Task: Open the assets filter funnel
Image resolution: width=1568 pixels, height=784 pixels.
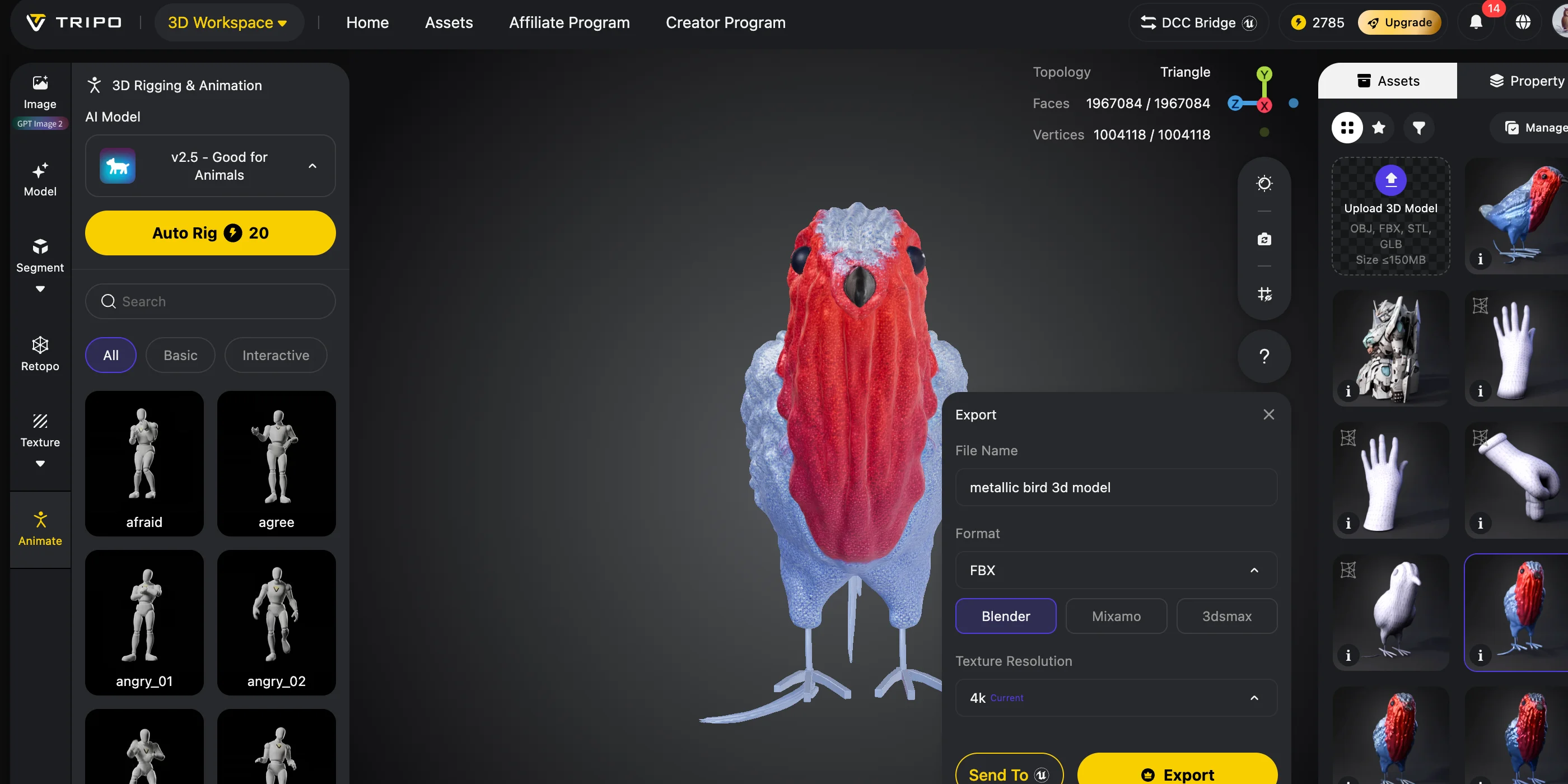Action: point(1419,128)
